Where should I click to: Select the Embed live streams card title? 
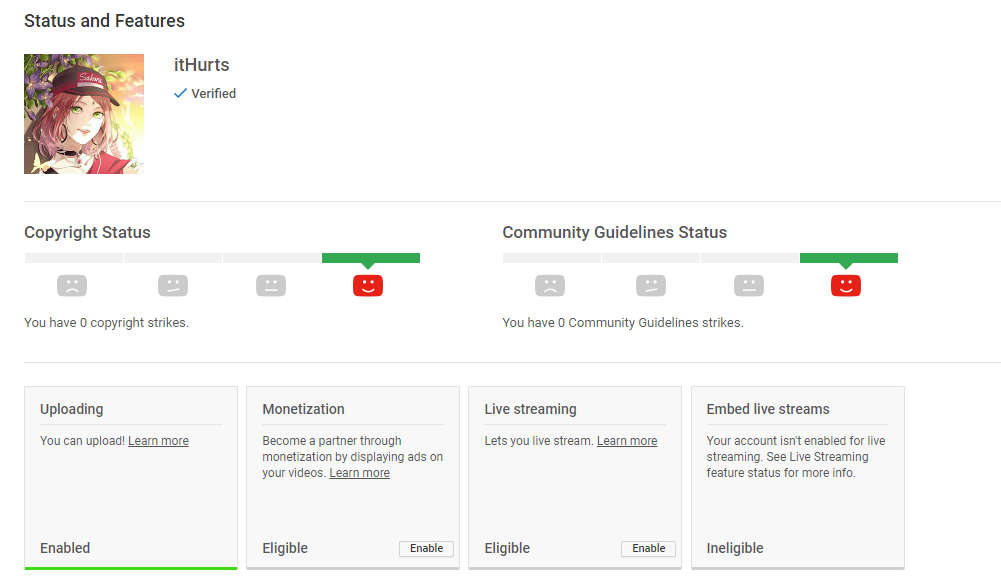pos(768,409)
